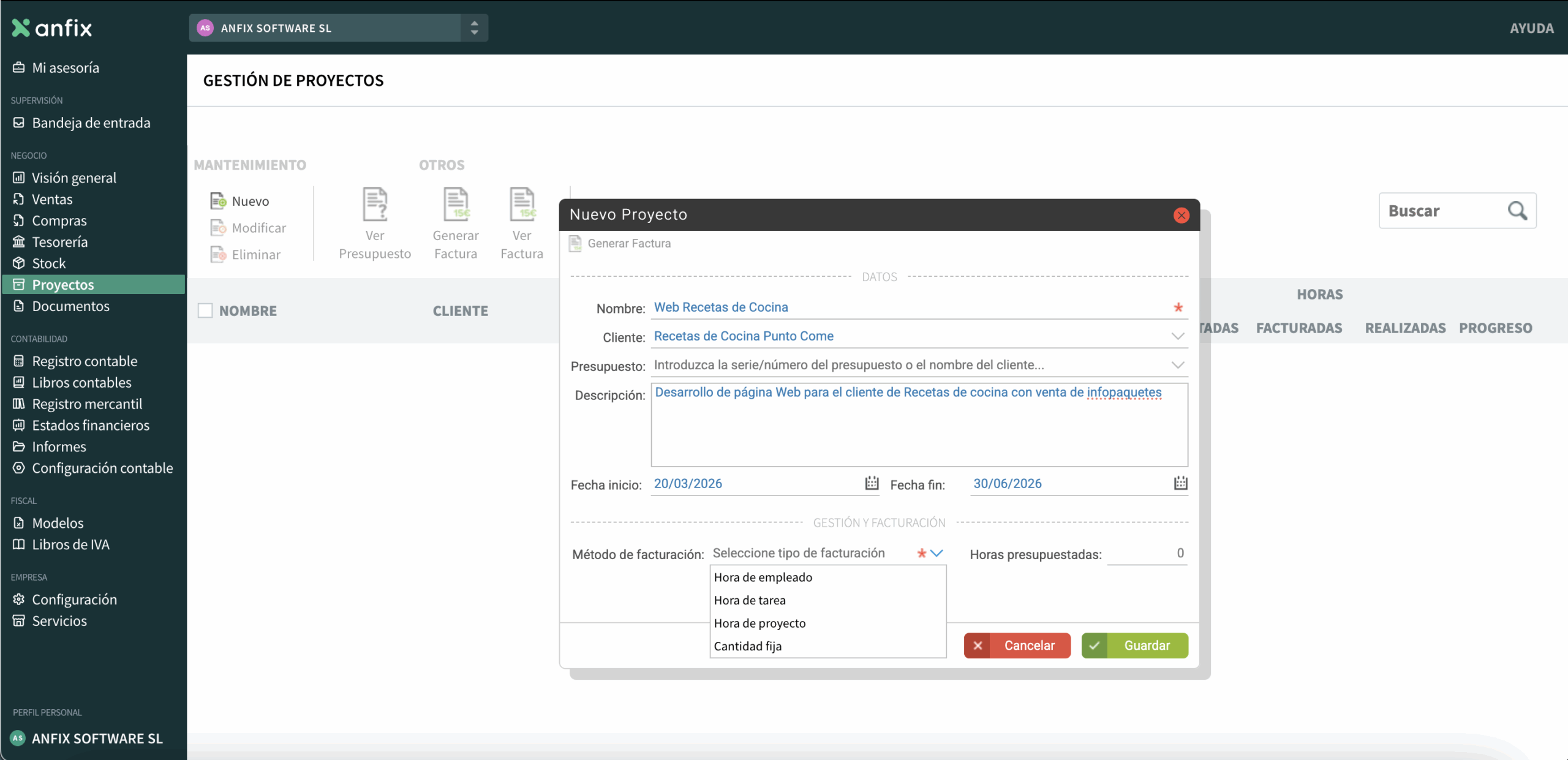Click the Horas presupuestadas input field
1568x760 pixels.
point(1147,554)
